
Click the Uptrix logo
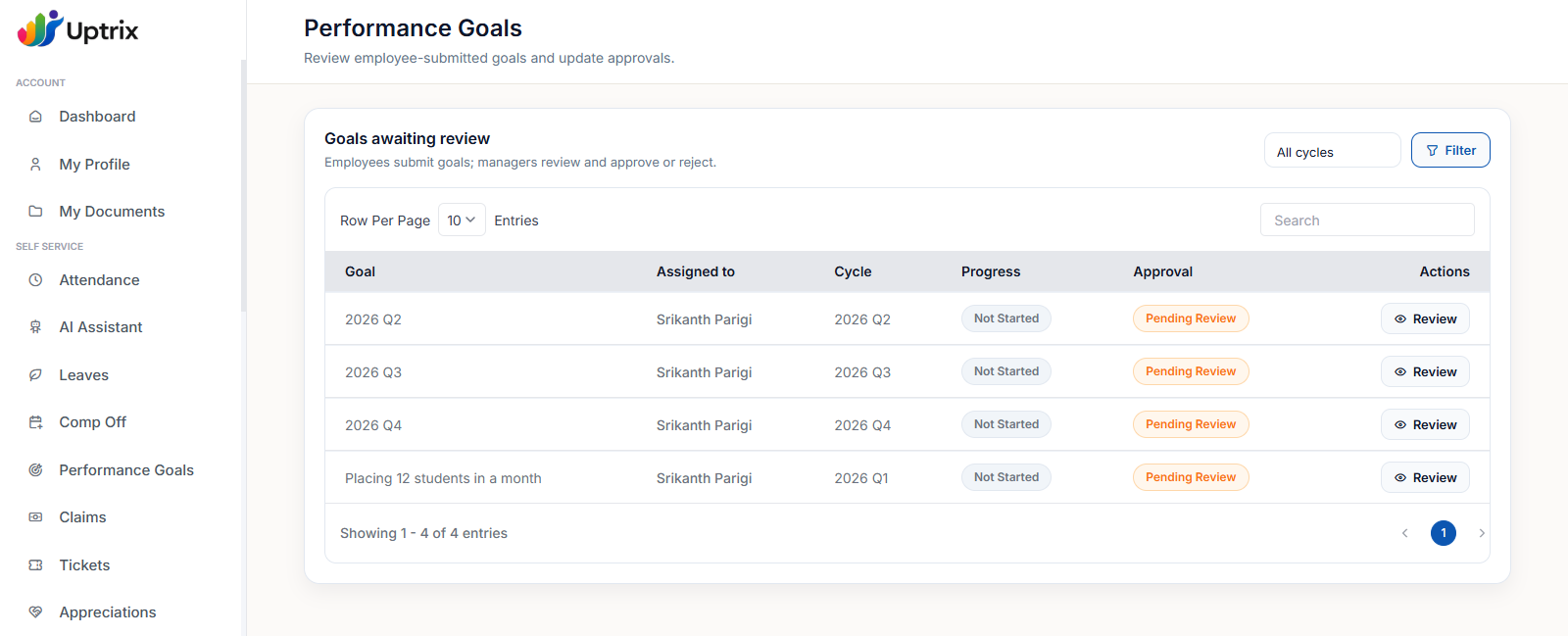(78, 29)
